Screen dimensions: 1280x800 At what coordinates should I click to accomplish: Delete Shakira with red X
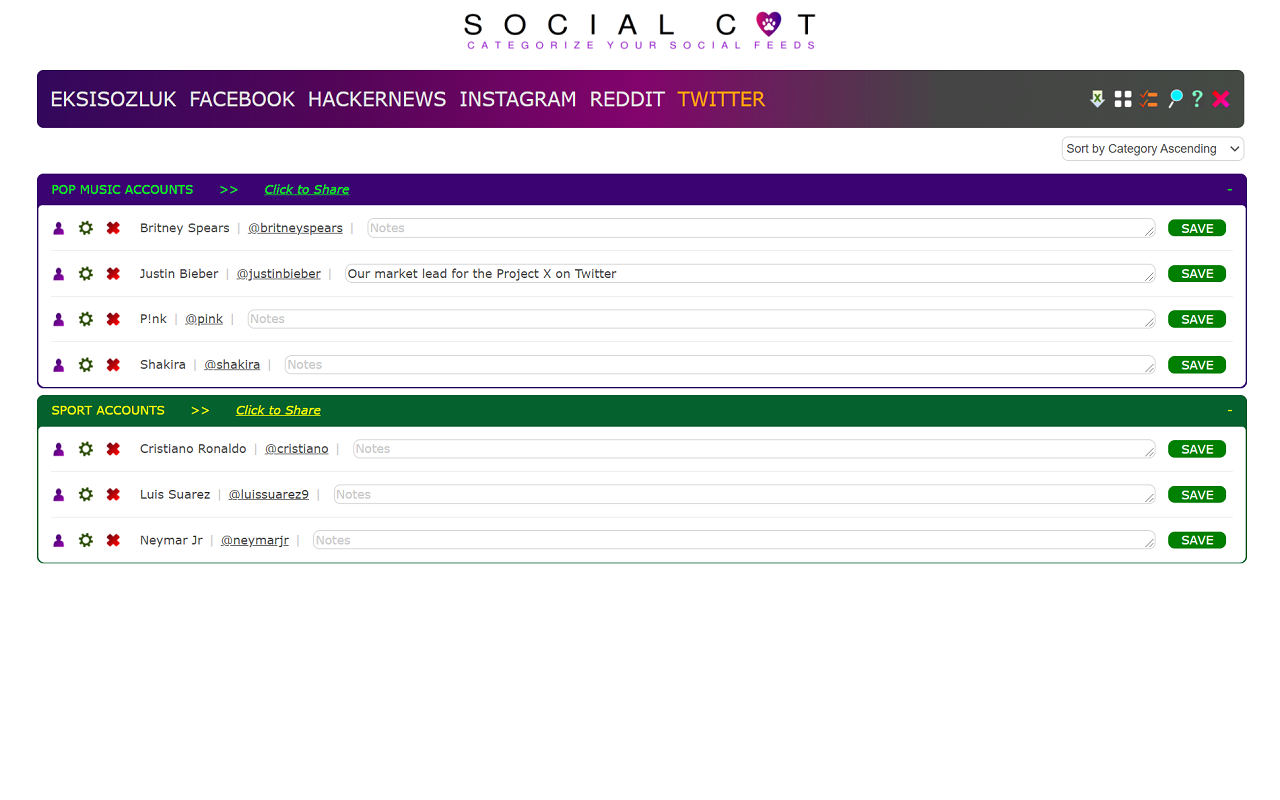click(x=113, y=365)
